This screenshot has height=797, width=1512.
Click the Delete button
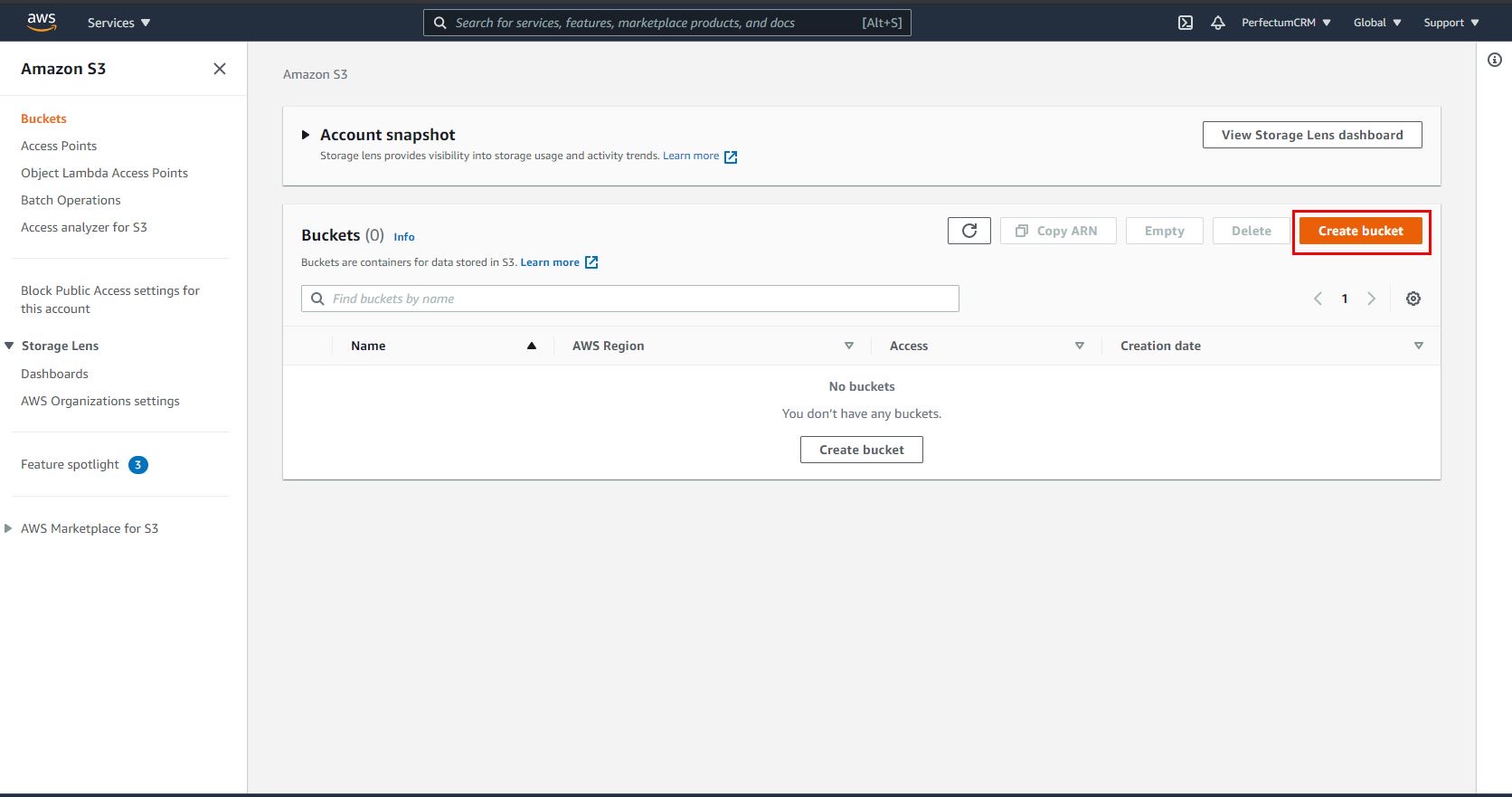1252,231
